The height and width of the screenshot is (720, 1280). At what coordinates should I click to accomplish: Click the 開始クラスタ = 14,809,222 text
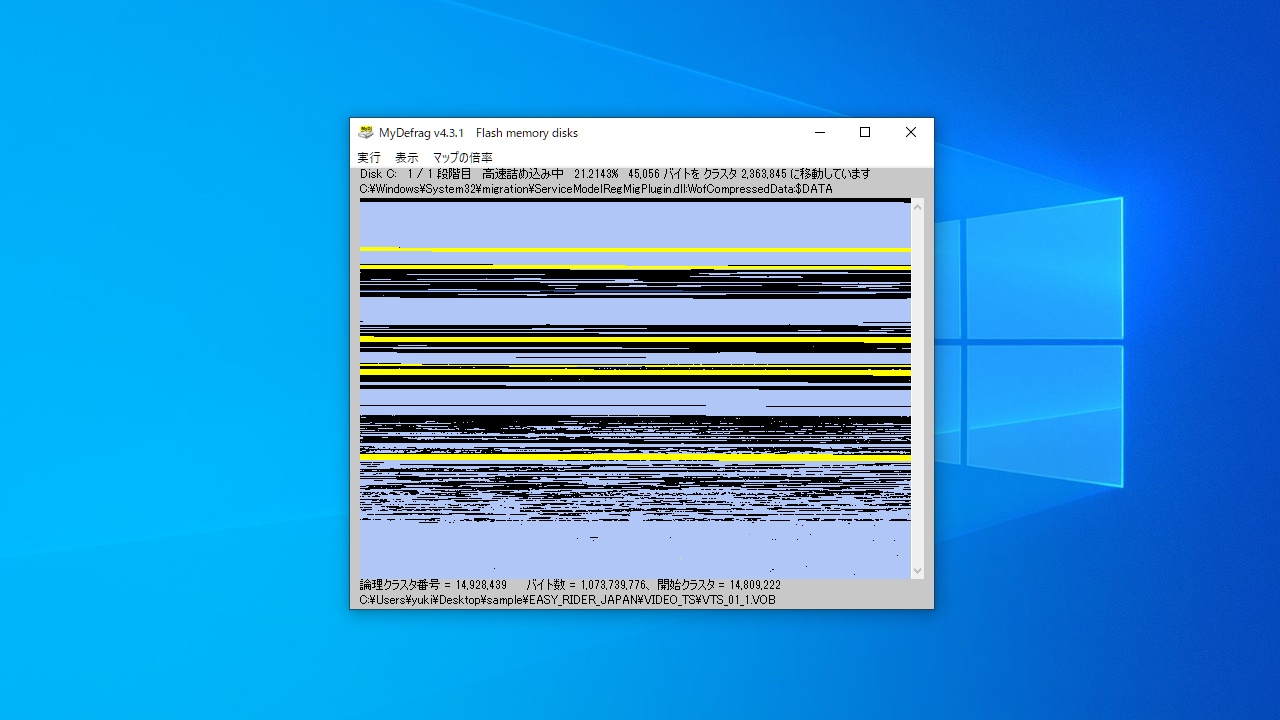tap(719, 585)
